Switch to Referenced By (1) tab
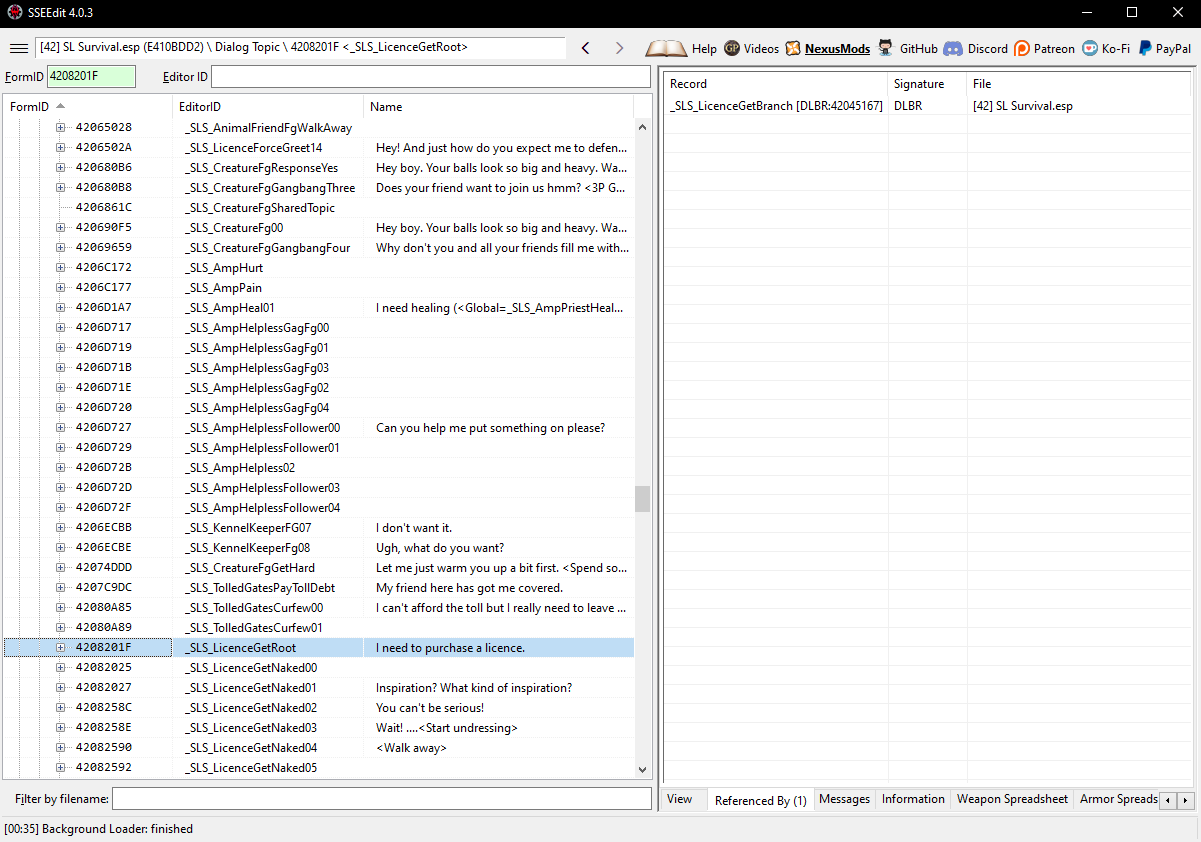This screenshot has width=1201, height=842. tap(760, 800)
